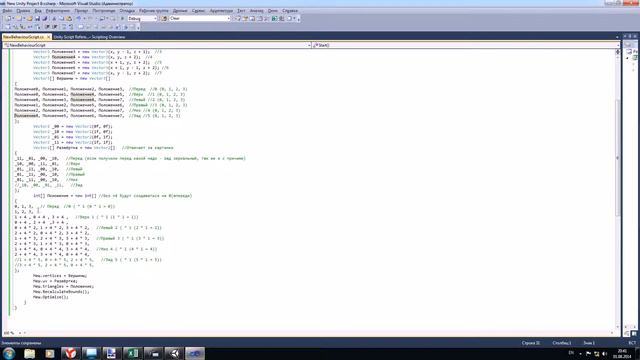This screenshot has width=640, height=360.
Task: Click the Paste toolbar icon
Action: pos(69,18)
